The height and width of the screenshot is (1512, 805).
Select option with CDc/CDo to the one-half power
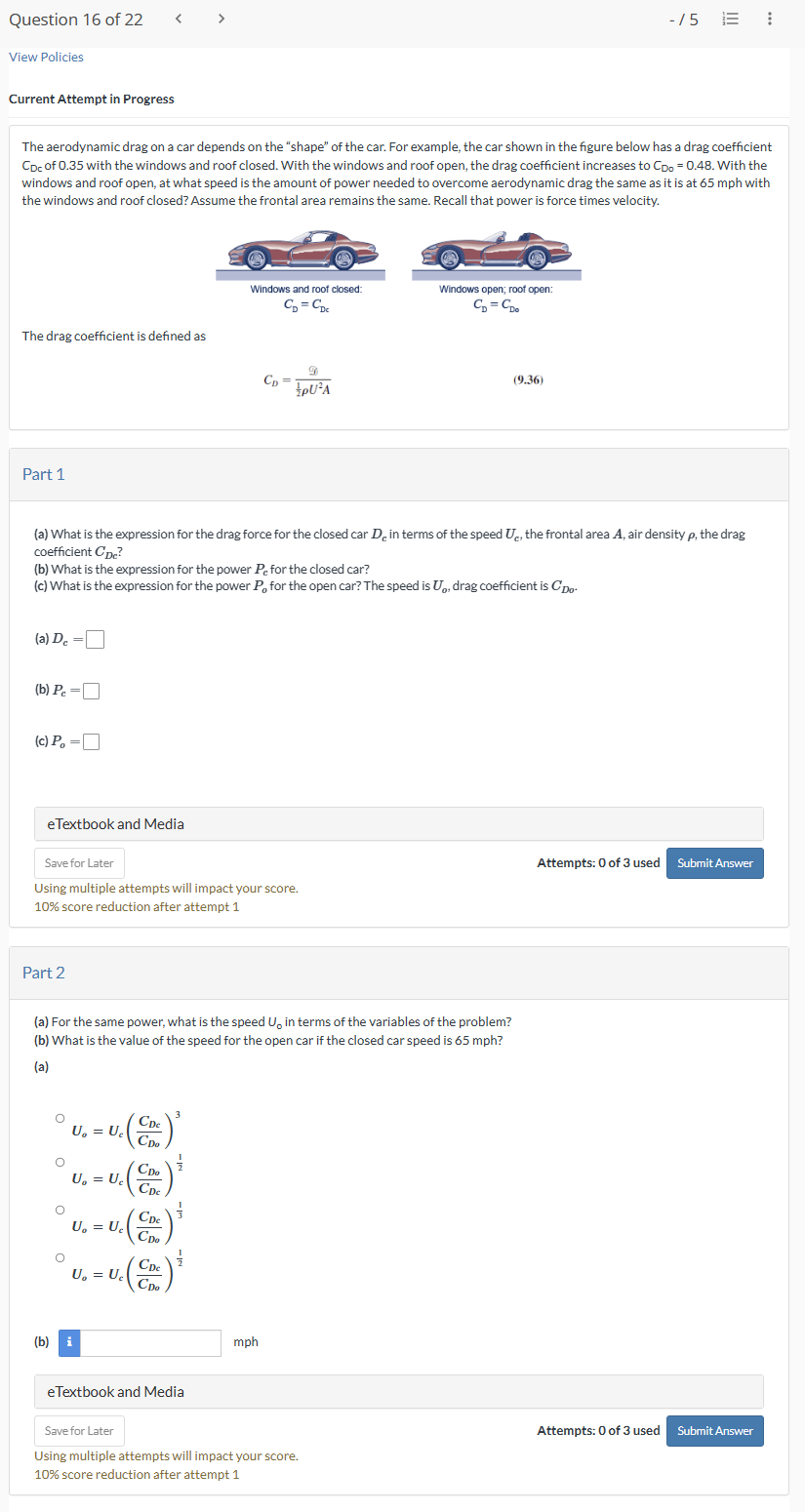tap(60, 1257)
